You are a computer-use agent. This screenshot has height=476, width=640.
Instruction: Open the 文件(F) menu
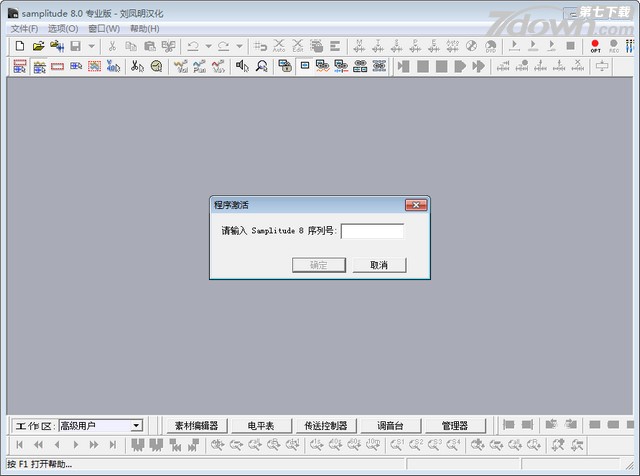(x=24, y=29)
